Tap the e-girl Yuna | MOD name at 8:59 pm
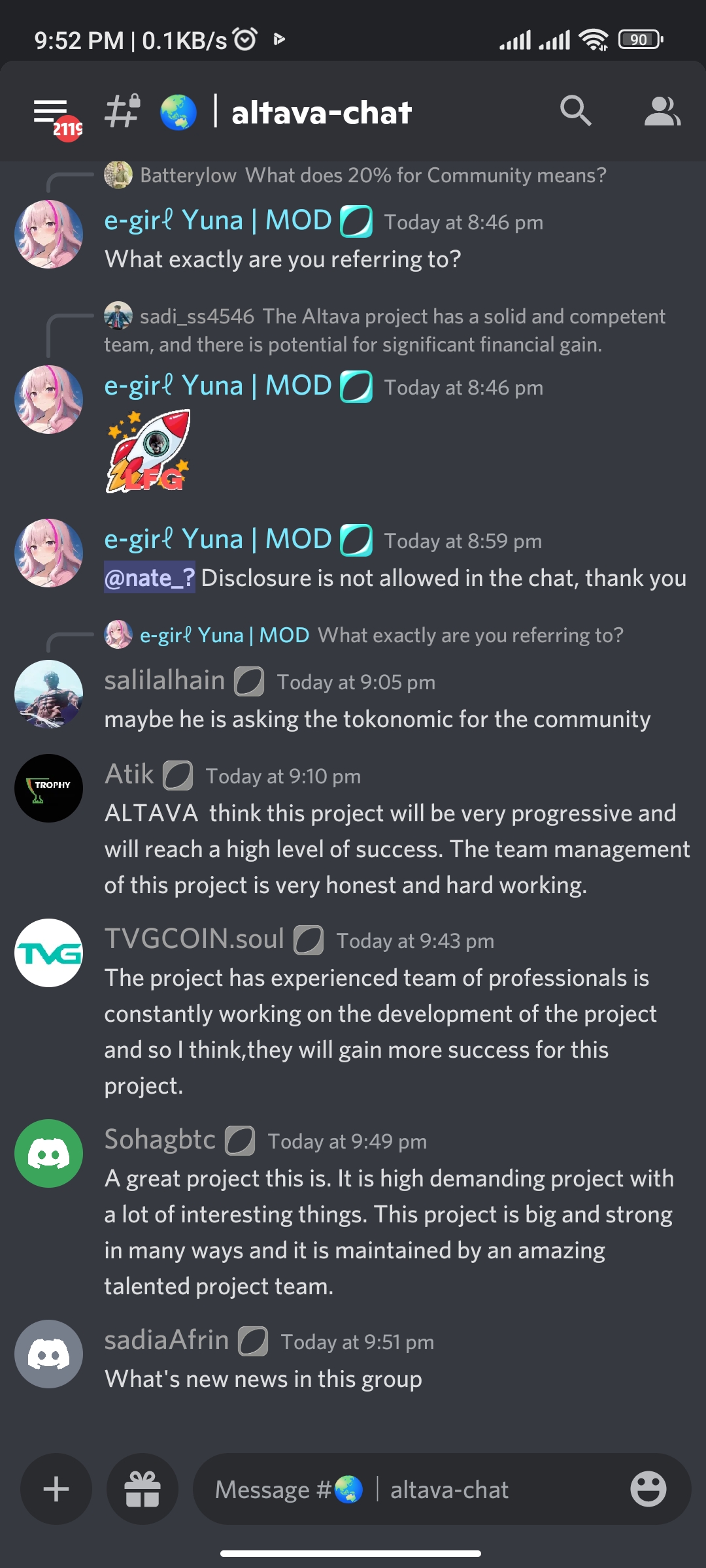This screenshot has width=706, height=1568. [x=218, y=539]
